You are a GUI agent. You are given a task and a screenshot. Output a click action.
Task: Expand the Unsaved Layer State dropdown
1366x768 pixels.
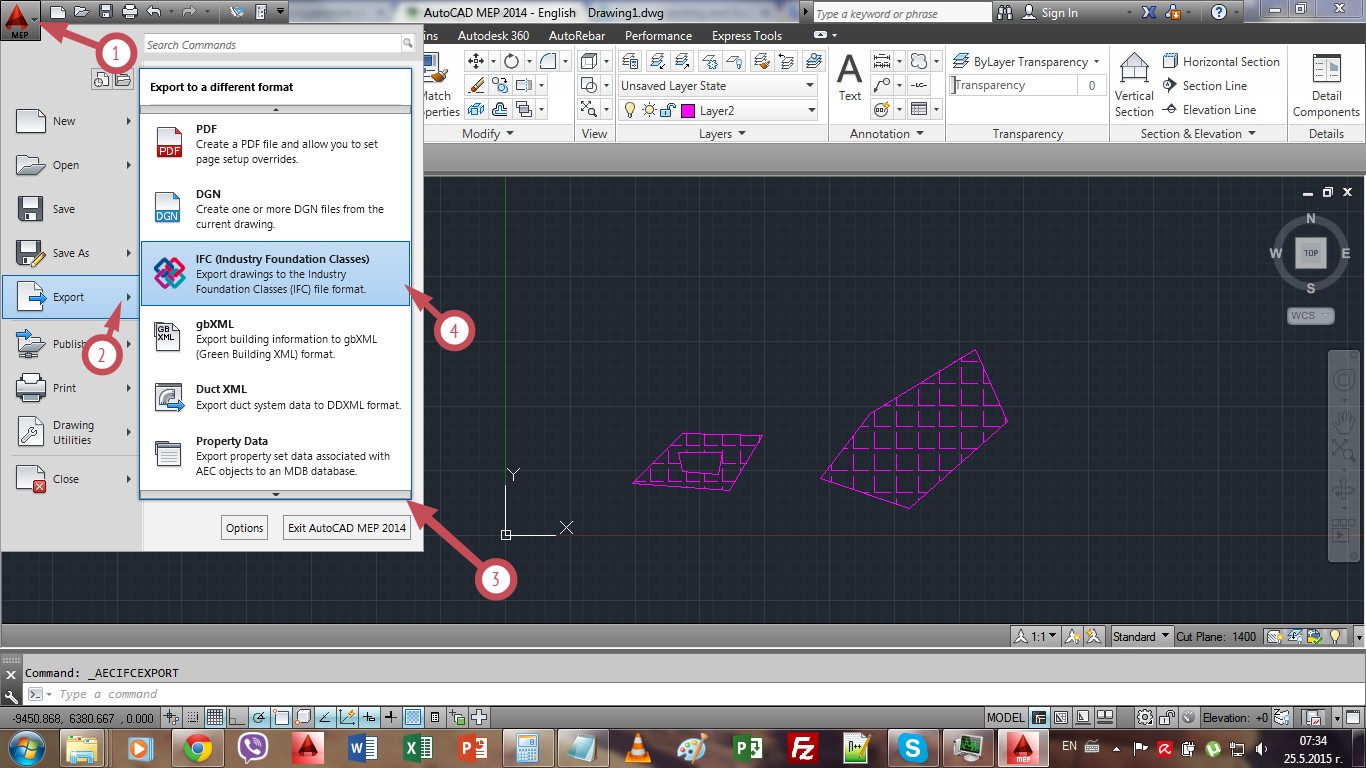[x=718, y=86]
